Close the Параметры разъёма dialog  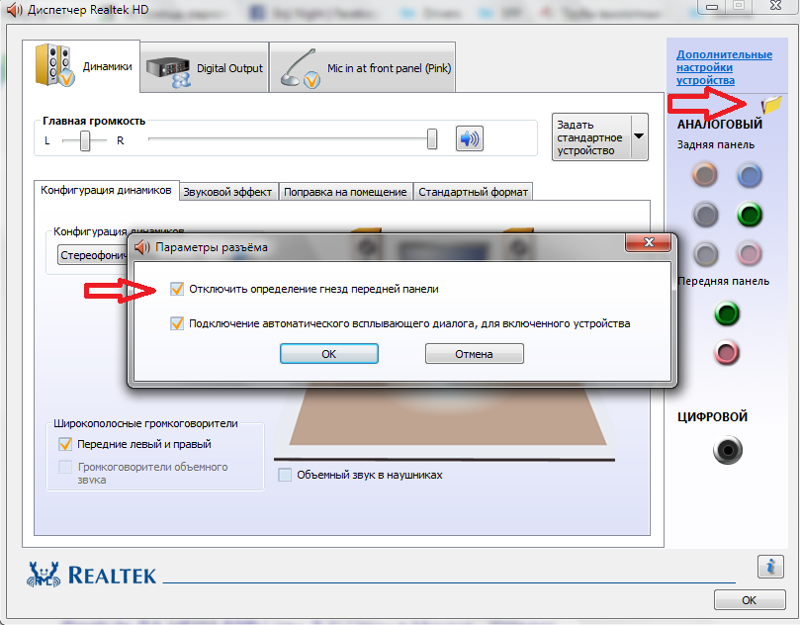648,242
